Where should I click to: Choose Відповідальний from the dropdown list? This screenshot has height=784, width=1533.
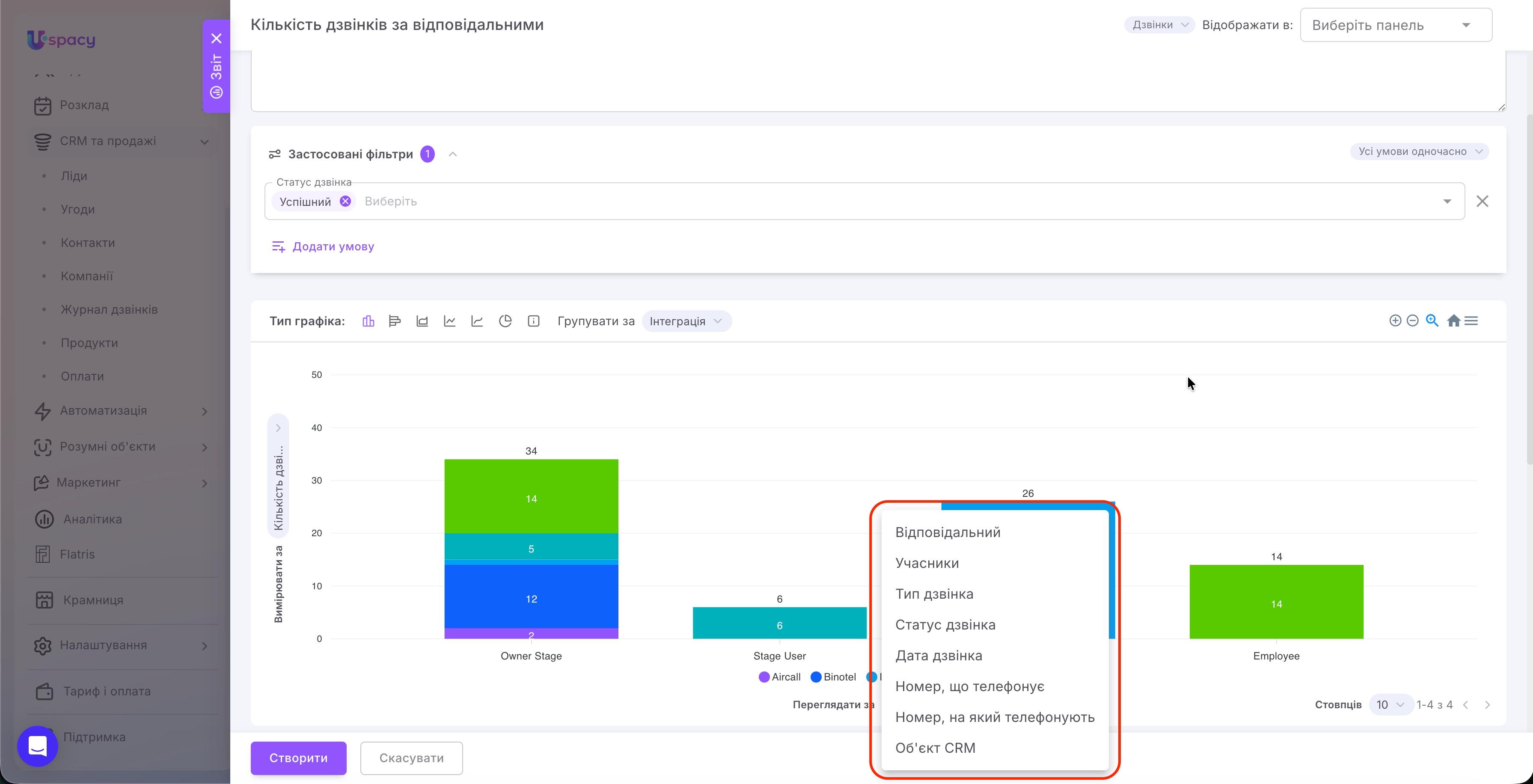click(x=995, y=533)
